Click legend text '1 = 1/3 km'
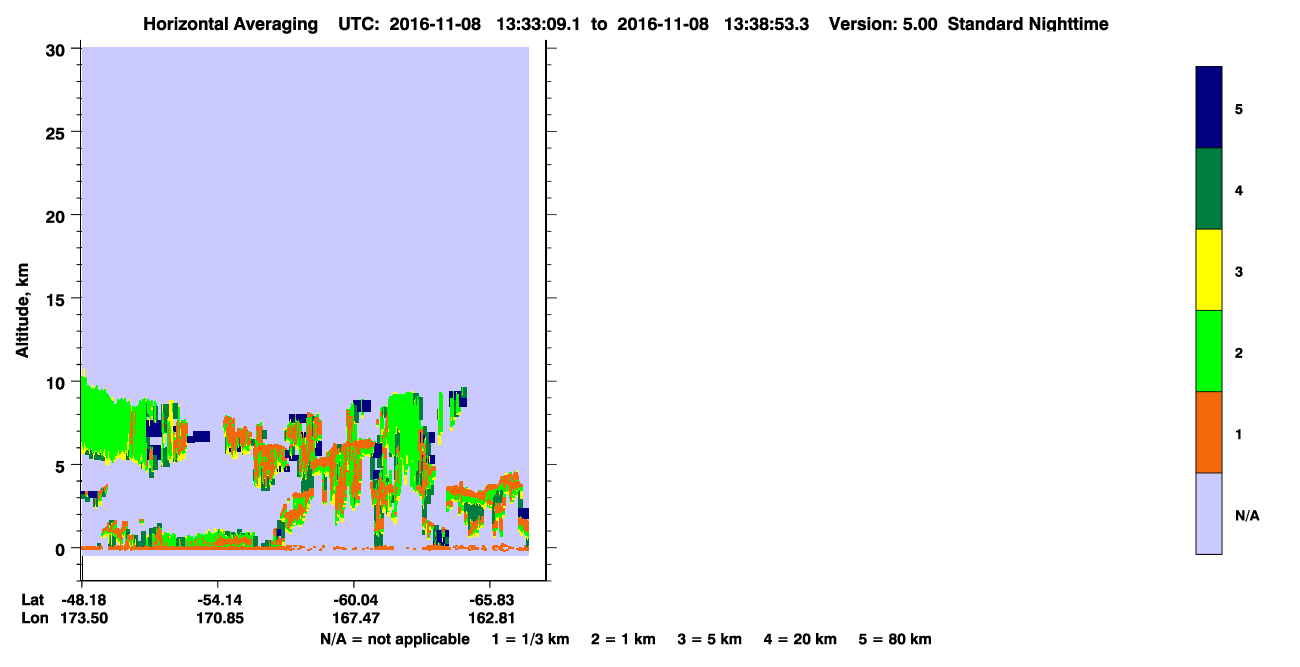This screenshot has width=1300, height=667. (530, 639)
